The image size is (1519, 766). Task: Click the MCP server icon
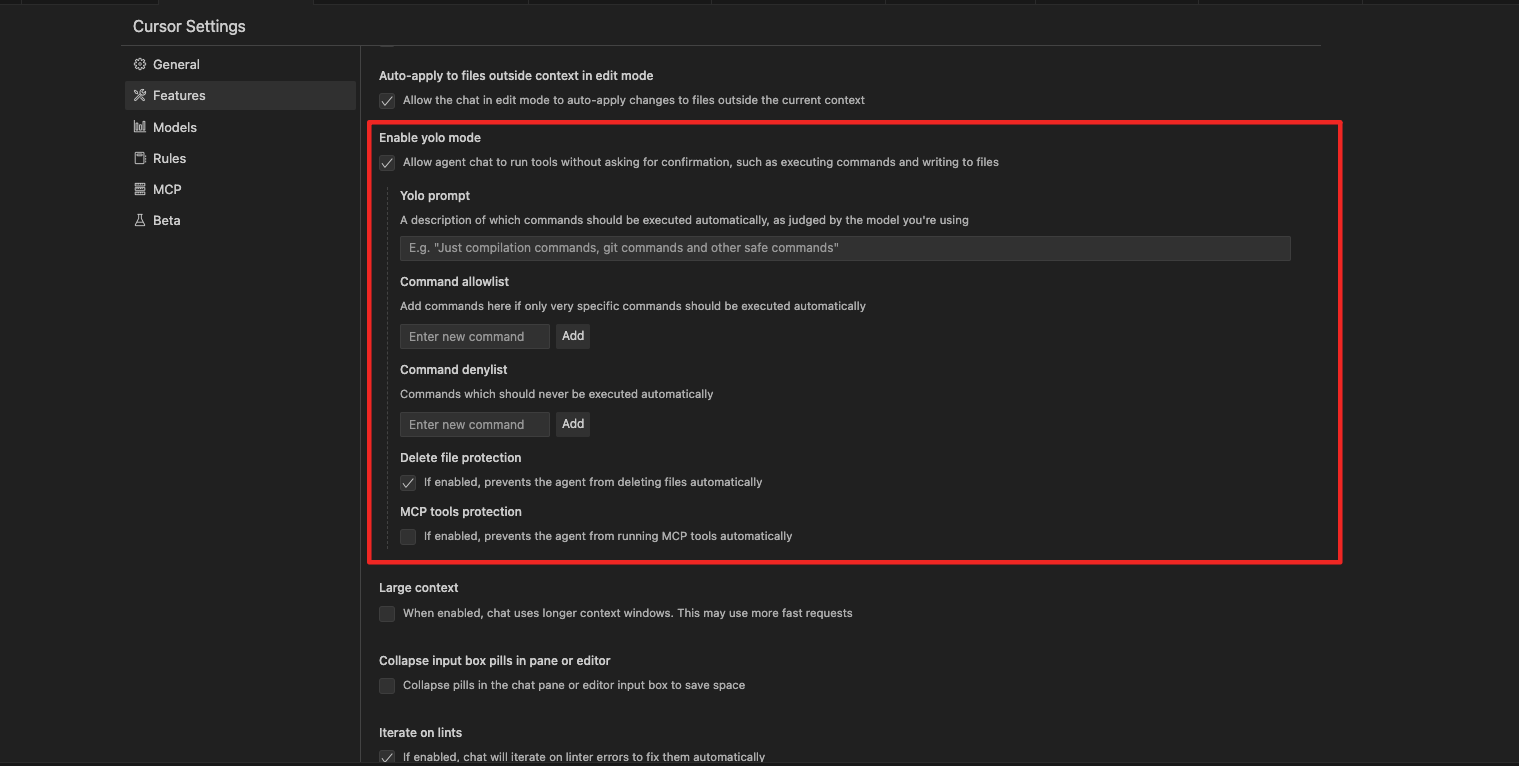tap(140, 189)
